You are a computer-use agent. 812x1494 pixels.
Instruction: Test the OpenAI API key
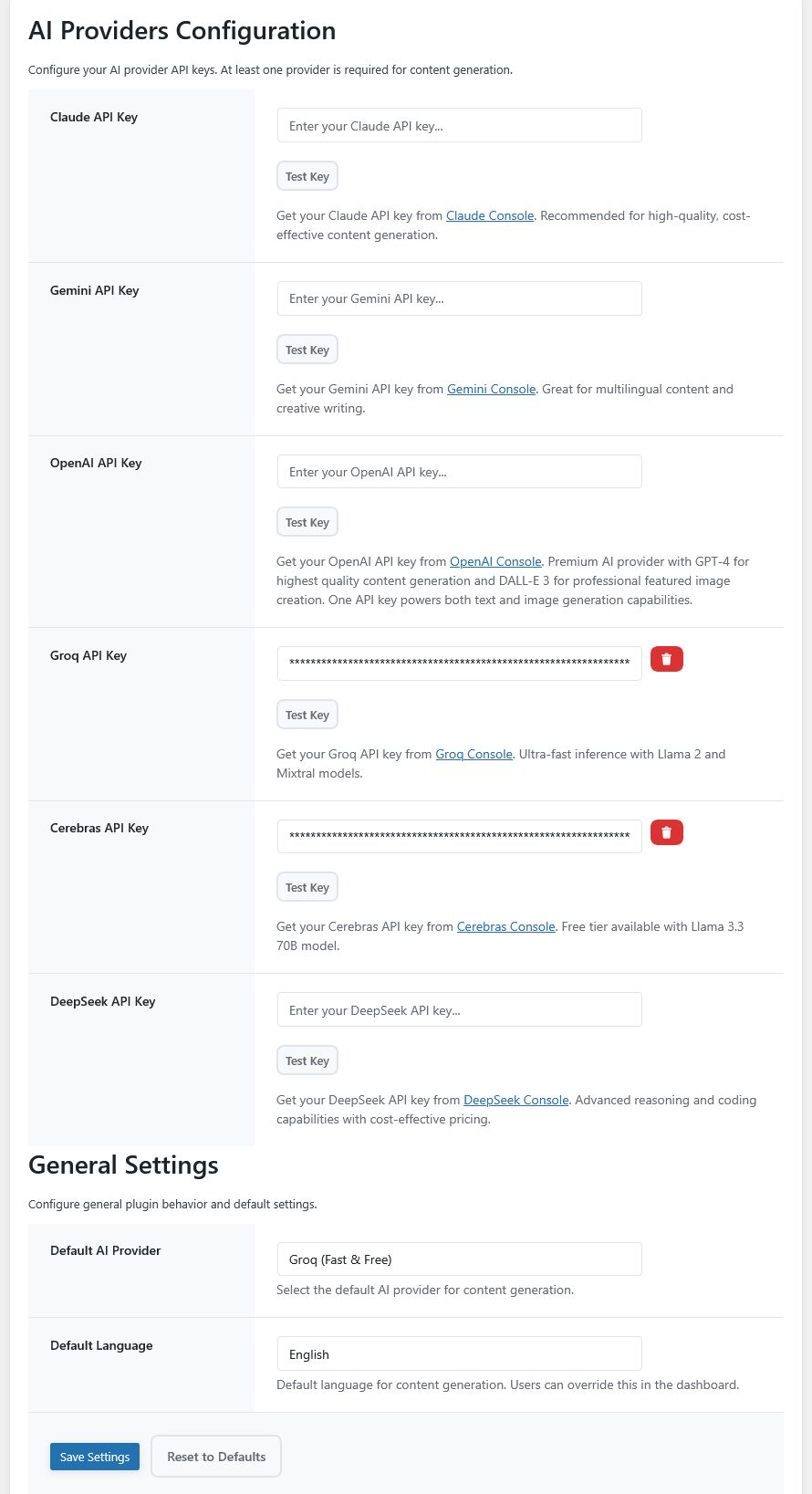coord(307,523)
